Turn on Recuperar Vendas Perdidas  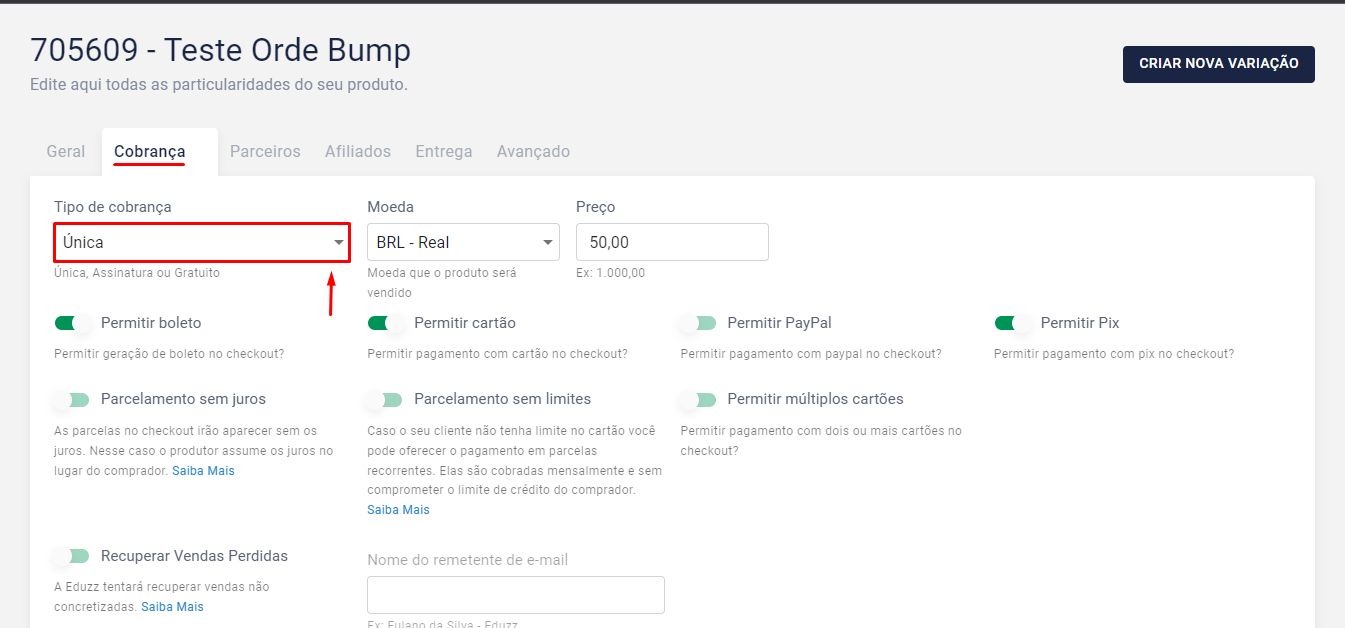(72, 556)
